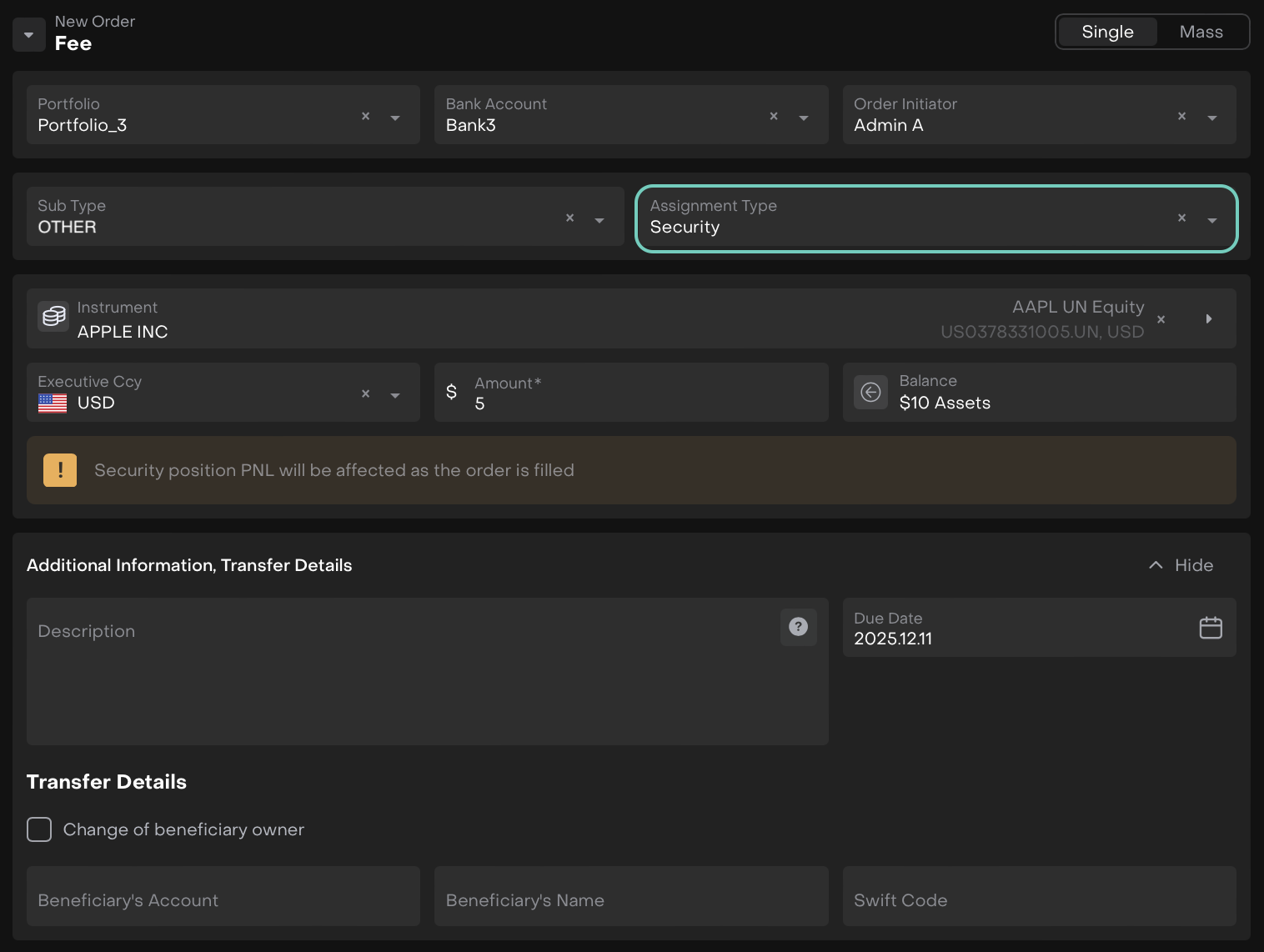Image resolution: width=1264 pixels, height=952 pixels.
Task: Clear the Bank Account Bank3 value
Action: (774, 117)
